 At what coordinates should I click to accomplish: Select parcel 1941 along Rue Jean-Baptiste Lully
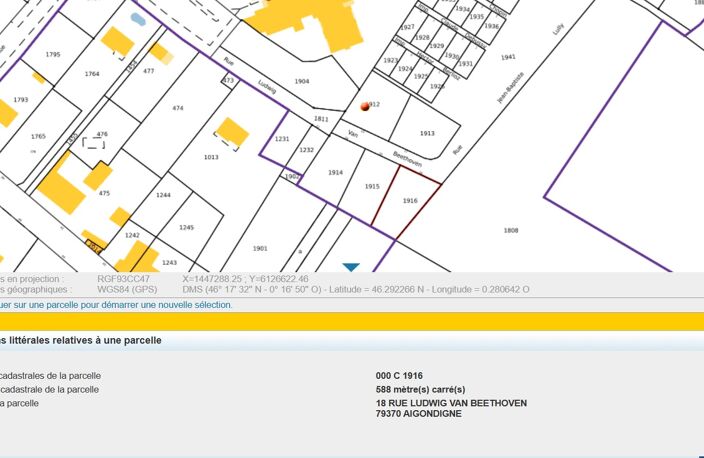[508, 57]
